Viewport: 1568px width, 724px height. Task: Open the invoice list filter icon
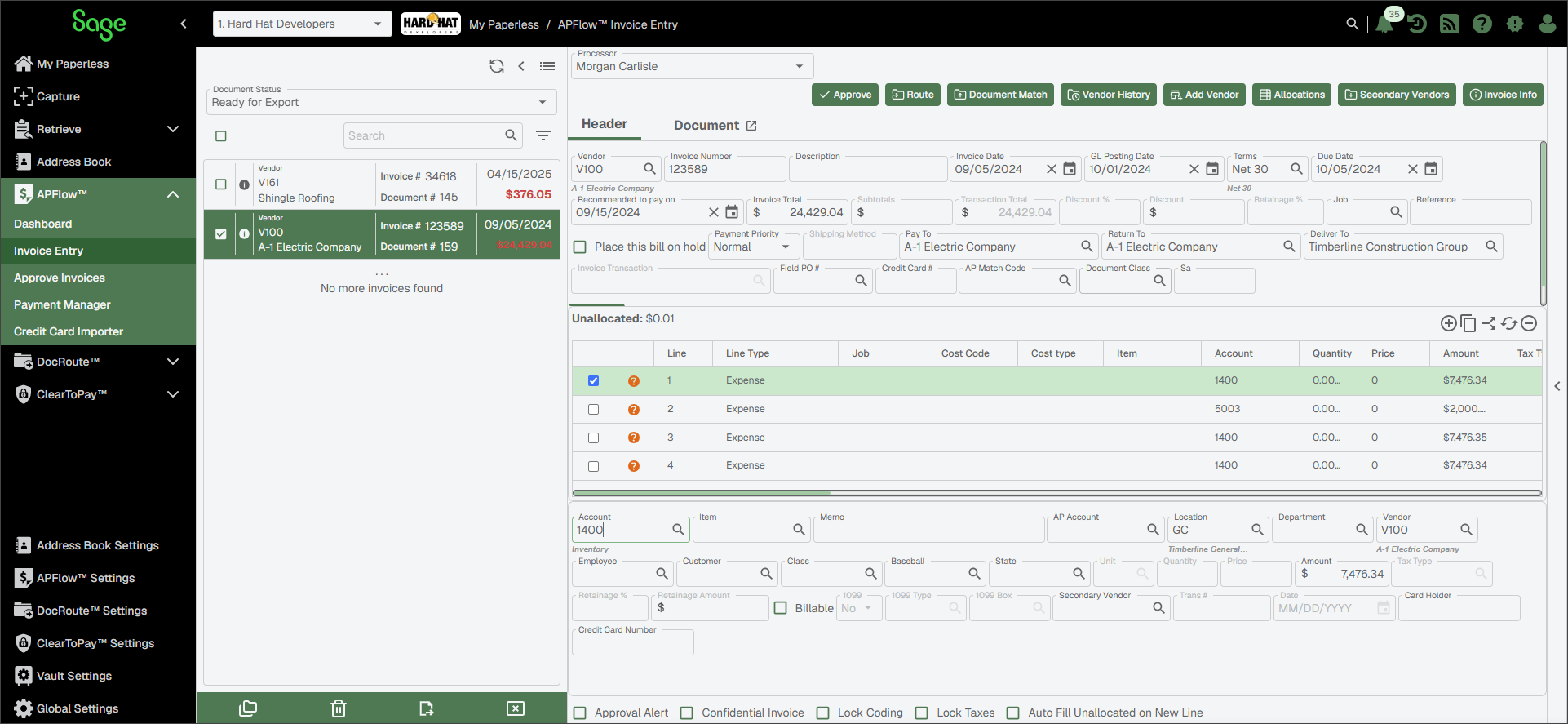click(543, 135)
